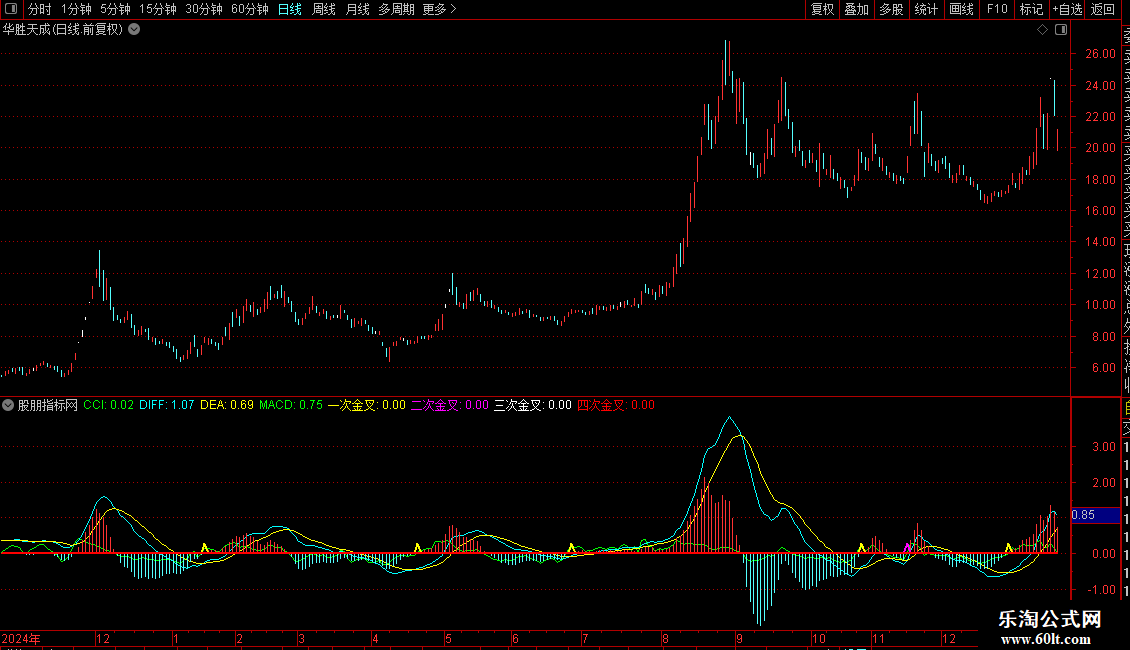Click the 复权 adjustment button
Viewport: 1130px width, 650px height.
click(822, 9)
